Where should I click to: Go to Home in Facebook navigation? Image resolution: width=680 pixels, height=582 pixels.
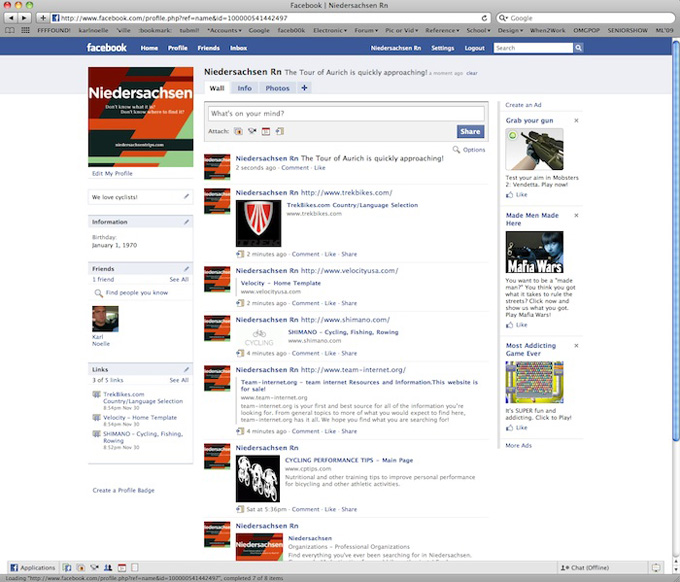(149, 48)
